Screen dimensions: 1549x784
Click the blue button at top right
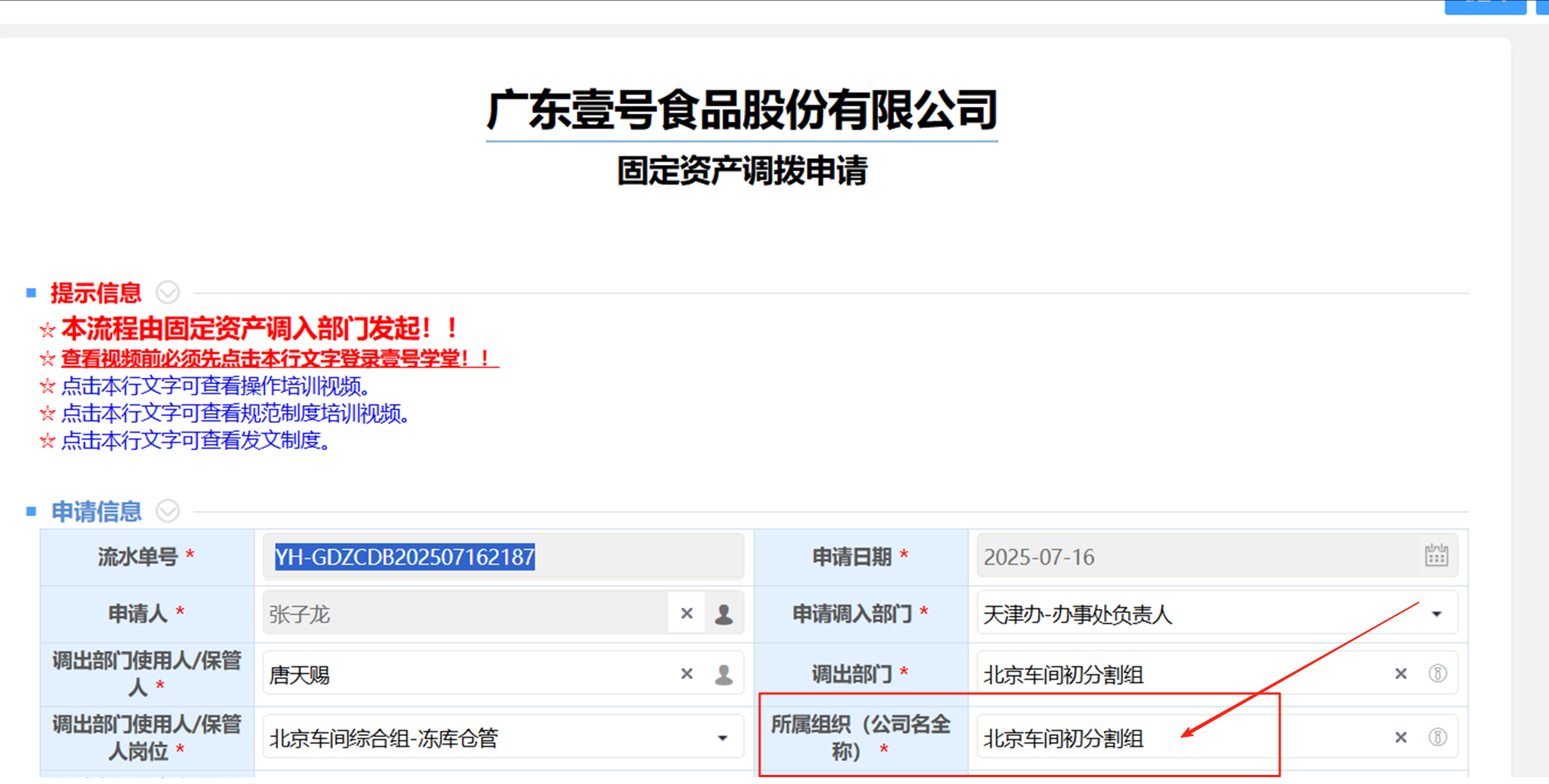click(x=1484, y=7)
